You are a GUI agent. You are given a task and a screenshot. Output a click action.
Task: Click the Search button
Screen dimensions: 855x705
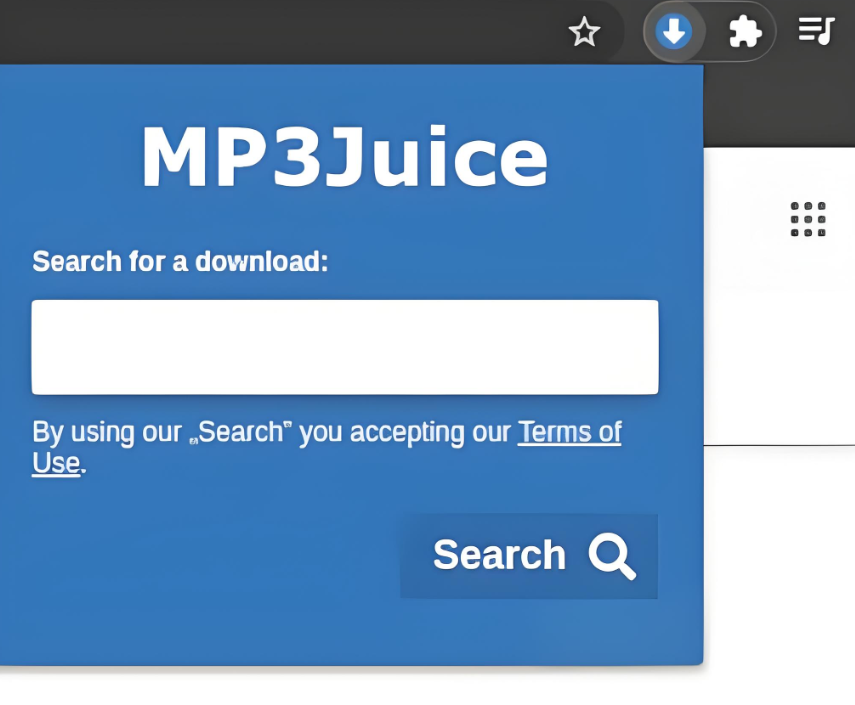pyautogui.click(x=529, y=556)
